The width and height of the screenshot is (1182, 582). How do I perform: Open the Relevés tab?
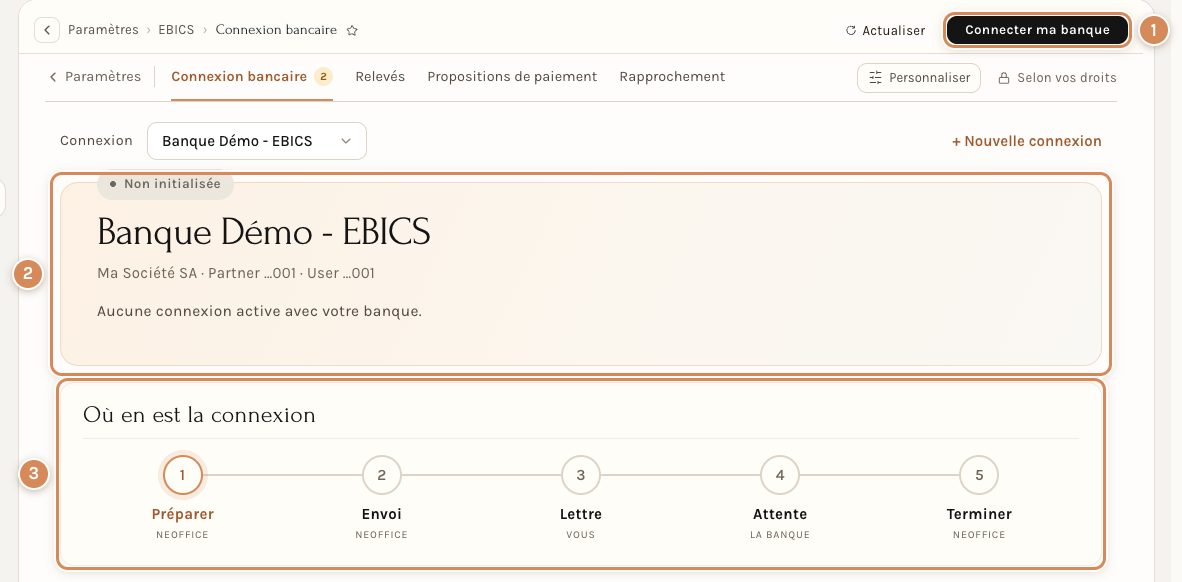pos(380,77)
